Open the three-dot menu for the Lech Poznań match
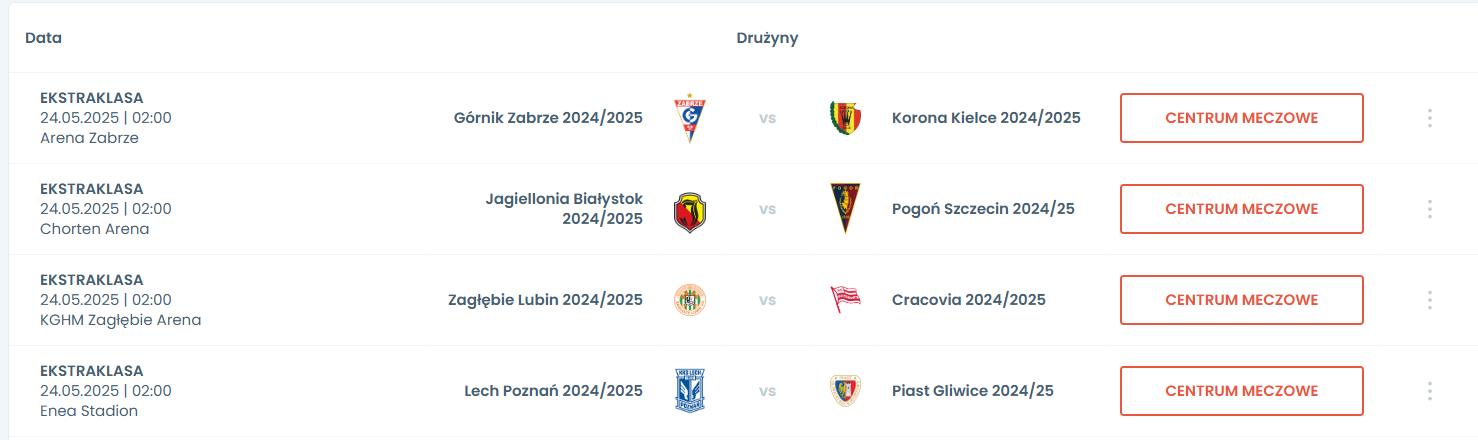This screenshot has width=1478, height=440. 1429,391
